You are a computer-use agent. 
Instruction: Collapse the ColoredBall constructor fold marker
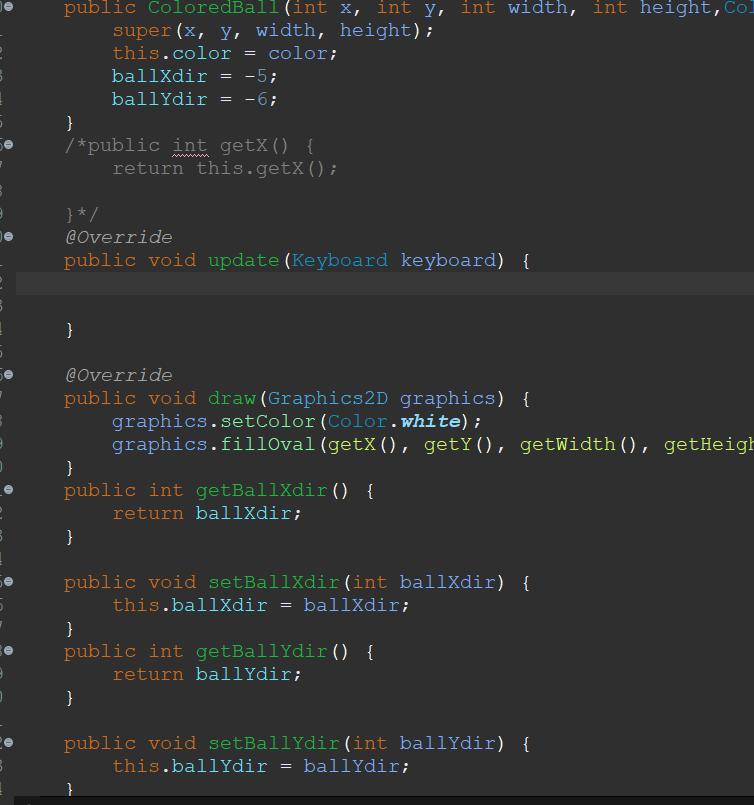click(8, 7)
